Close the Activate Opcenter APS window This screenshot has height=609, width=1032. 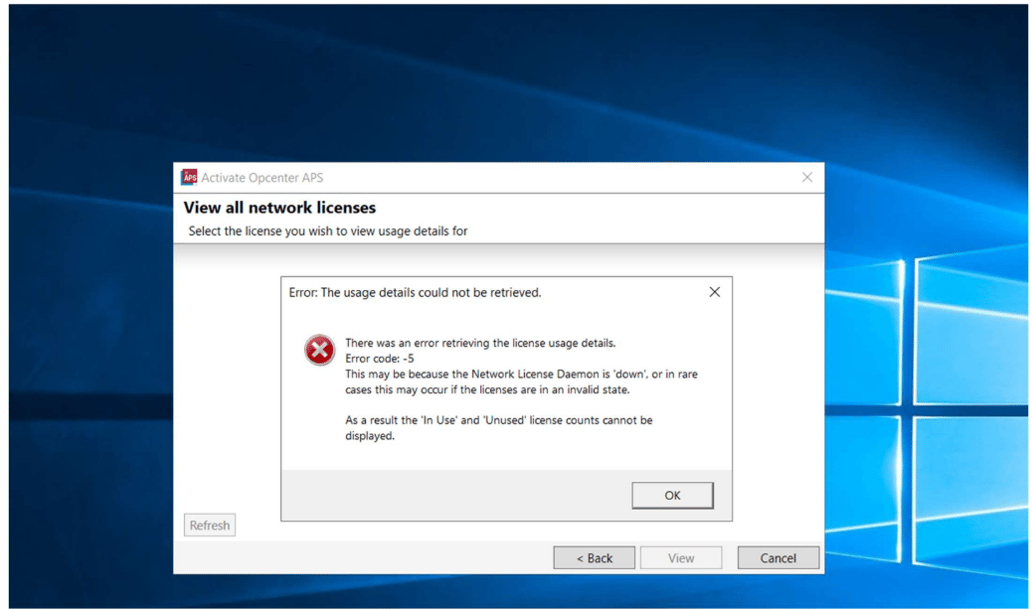click(807, 176)
